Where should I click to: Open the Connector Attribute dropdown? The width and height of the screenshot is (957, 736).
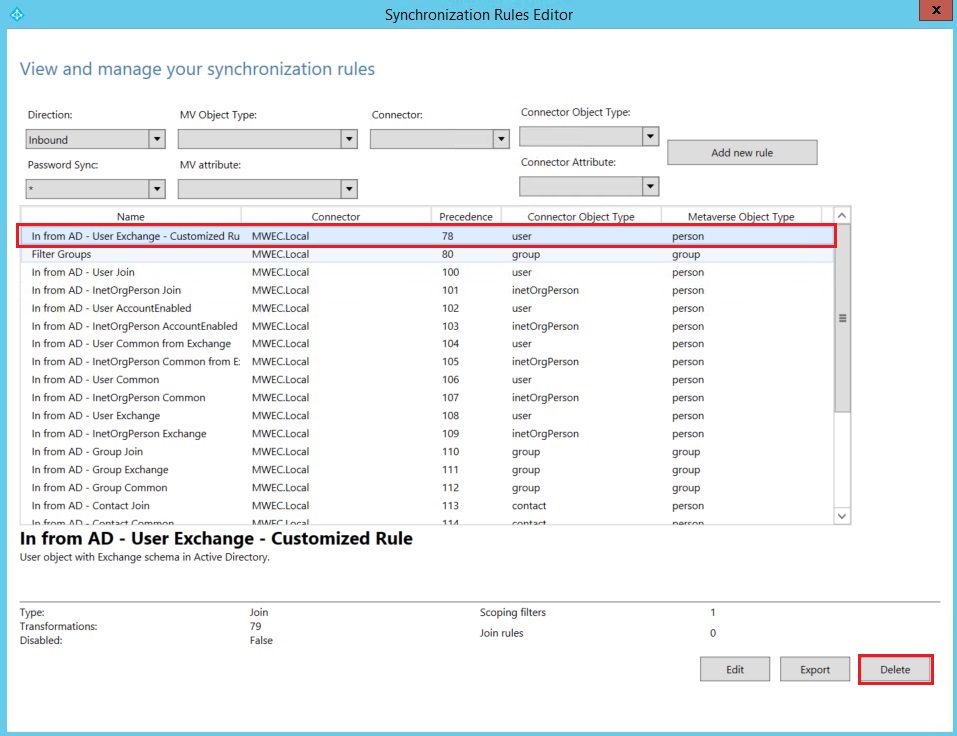(x=650, y=186)
